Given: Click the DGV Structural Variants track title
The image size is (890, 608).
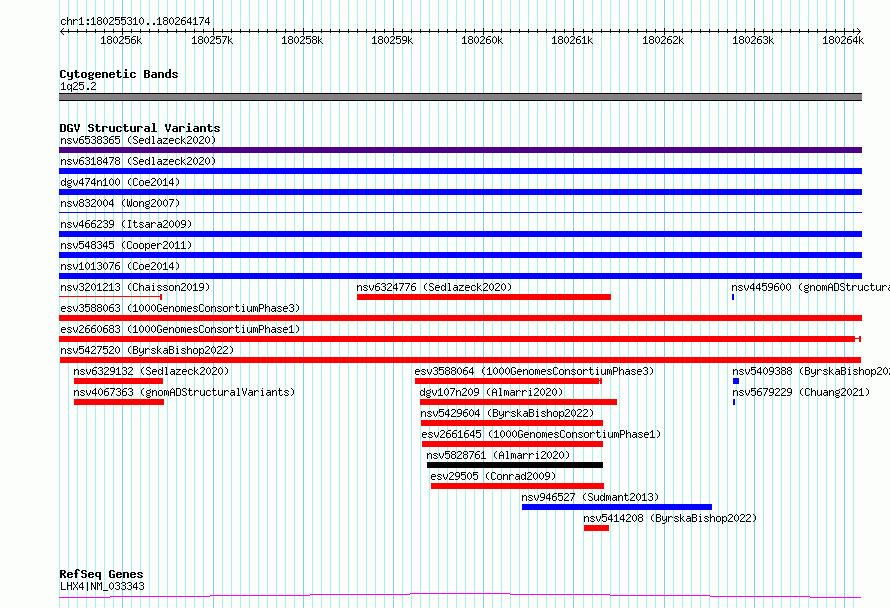Looking at the screenshot, I should tap(140, 128).
